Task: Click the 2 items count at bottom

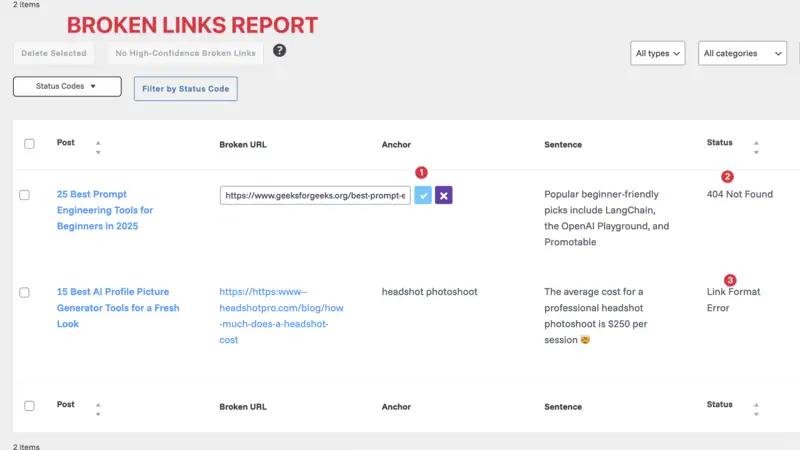Action: click(x=26, y=446)
